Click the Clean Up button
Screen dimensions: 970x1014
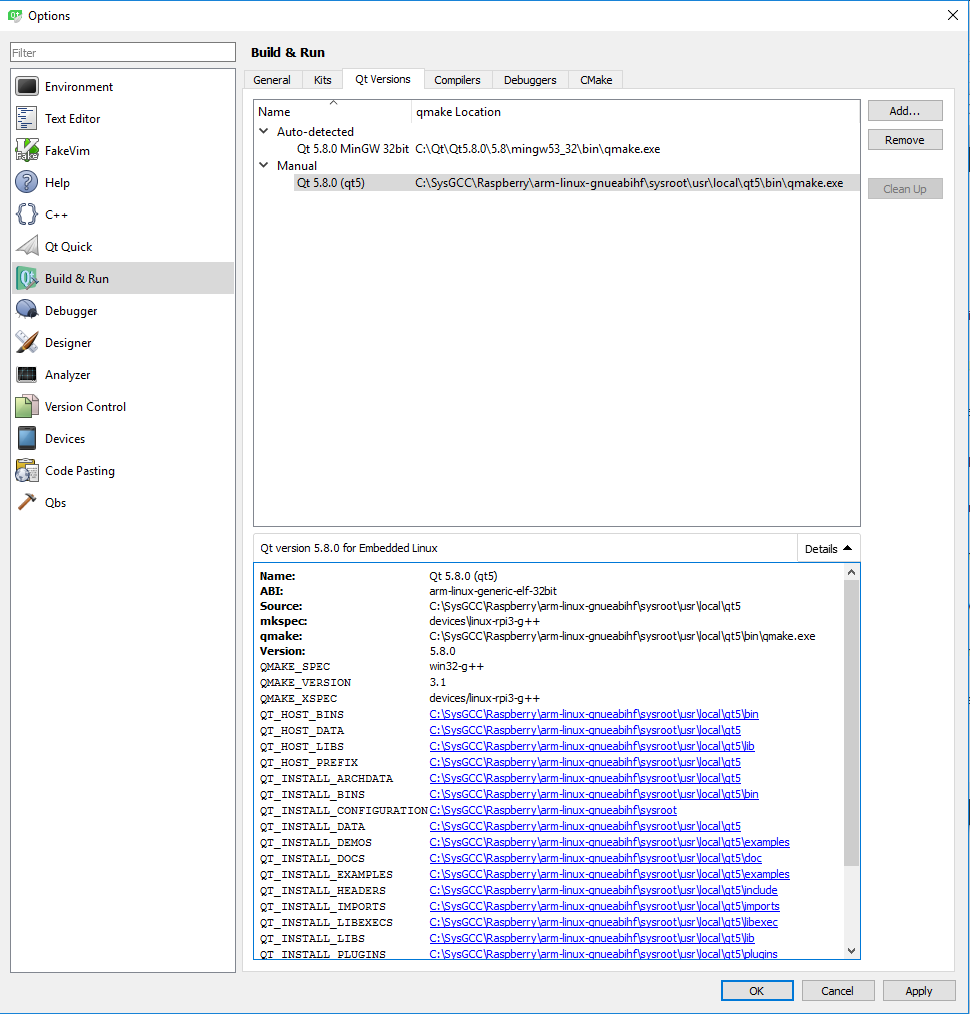(x=905, y=189)
